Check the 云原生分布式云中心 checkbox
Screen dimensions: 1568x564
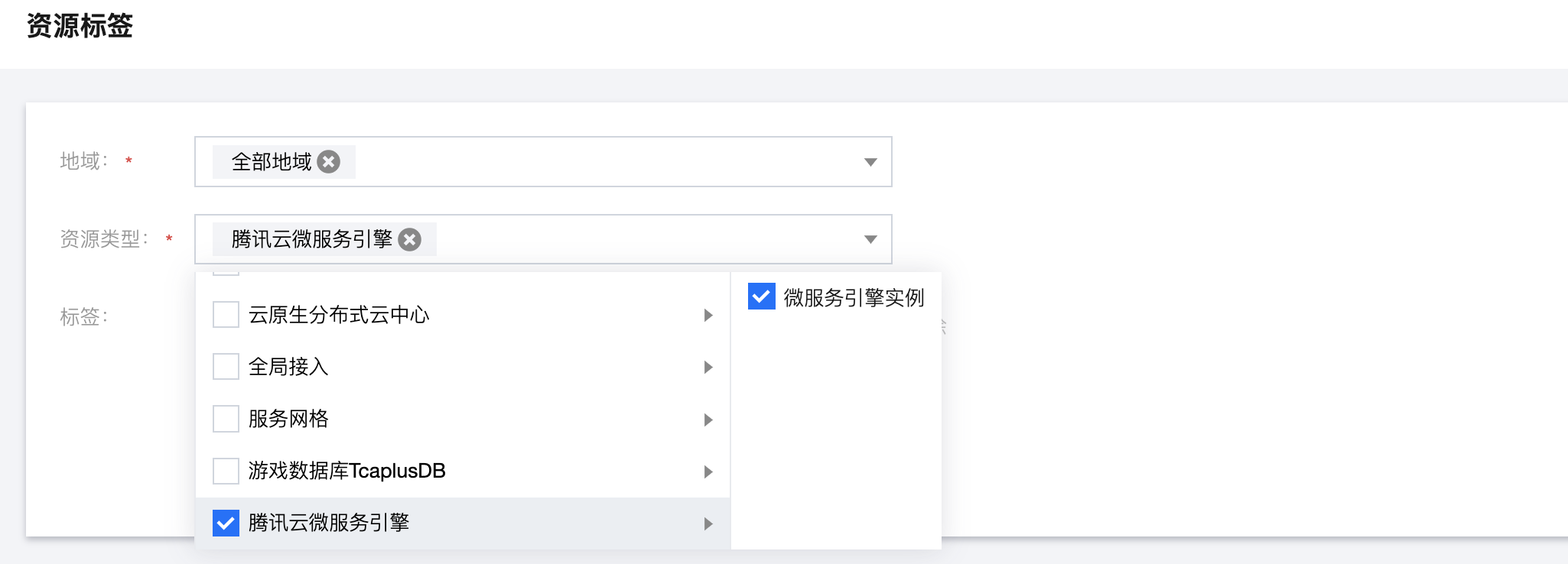pyautogui.click(x=226, y=315)
